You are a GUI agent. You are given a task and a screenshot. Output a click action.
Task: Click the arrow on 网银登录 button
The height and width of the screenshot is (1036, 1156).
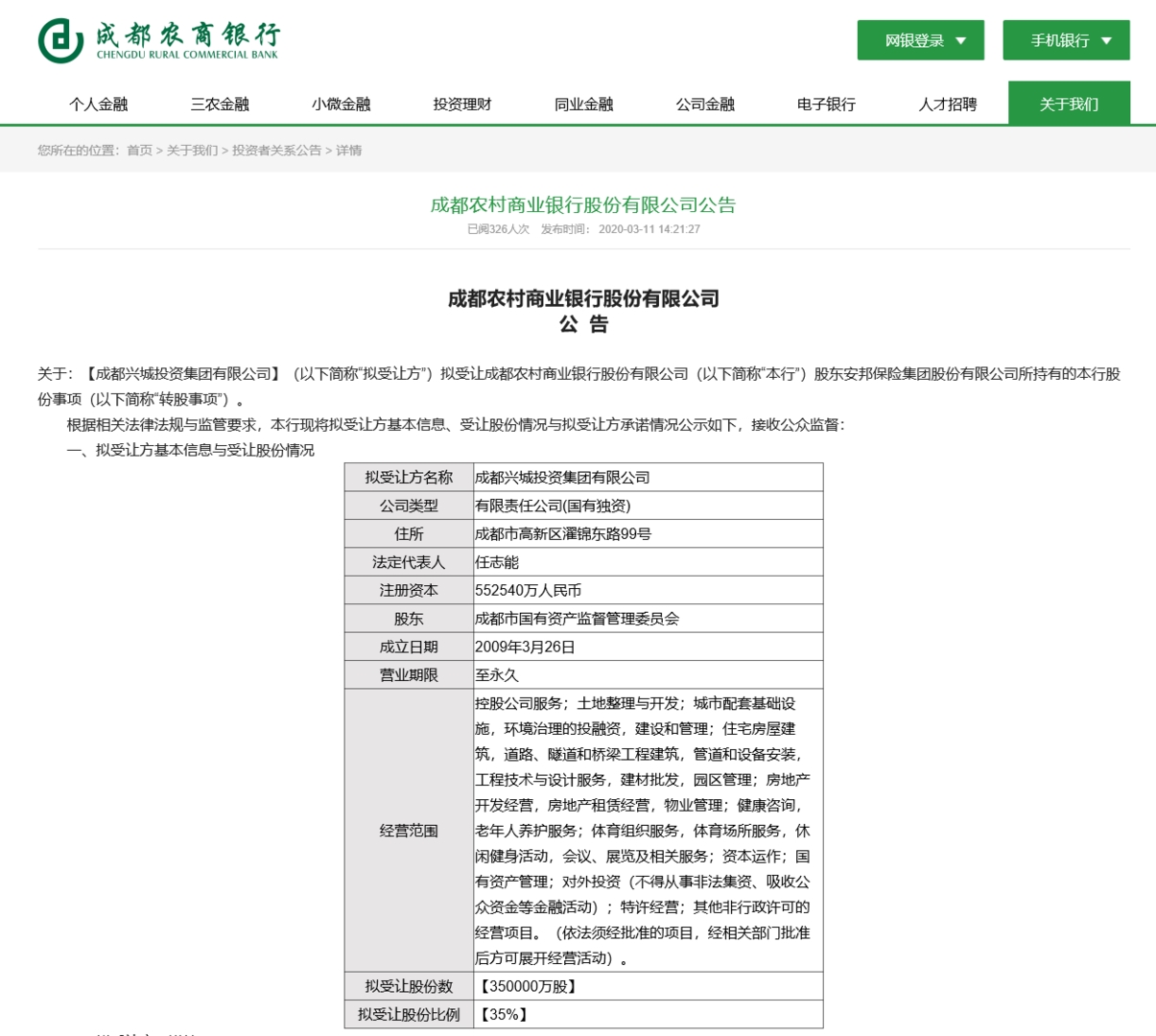point(961,40)
